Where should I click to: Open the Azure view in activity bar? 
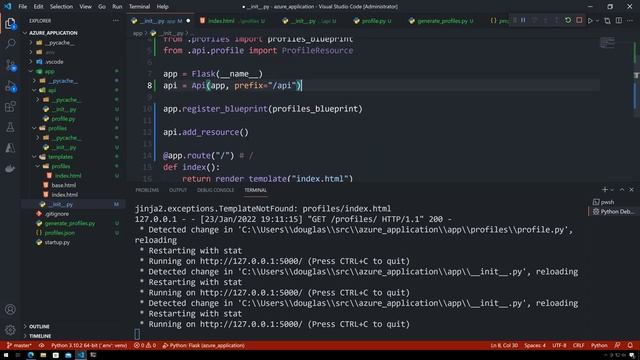point(10,148)
